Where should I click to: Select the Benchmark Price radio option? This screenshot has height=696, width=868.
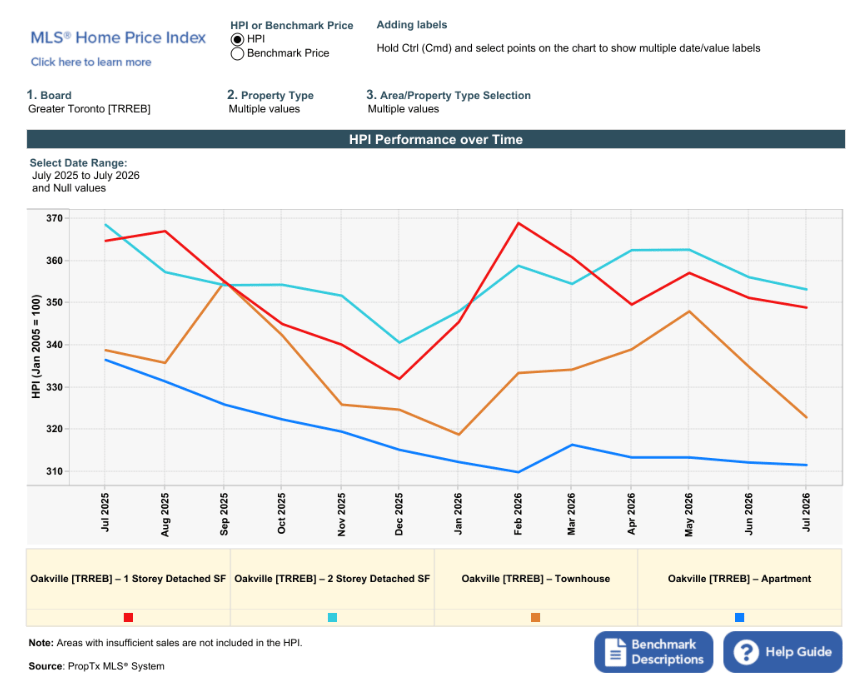[237, 54]
